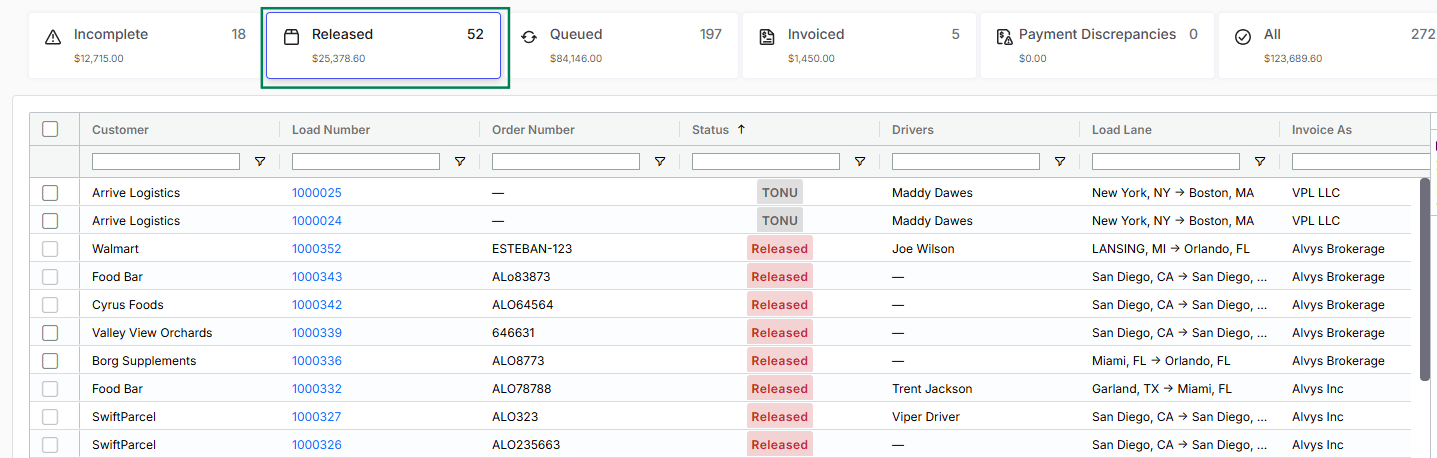This screenshot has width=1437, height=458.
Task: Click the Released calendar icon
Action: tap(291, 37)
